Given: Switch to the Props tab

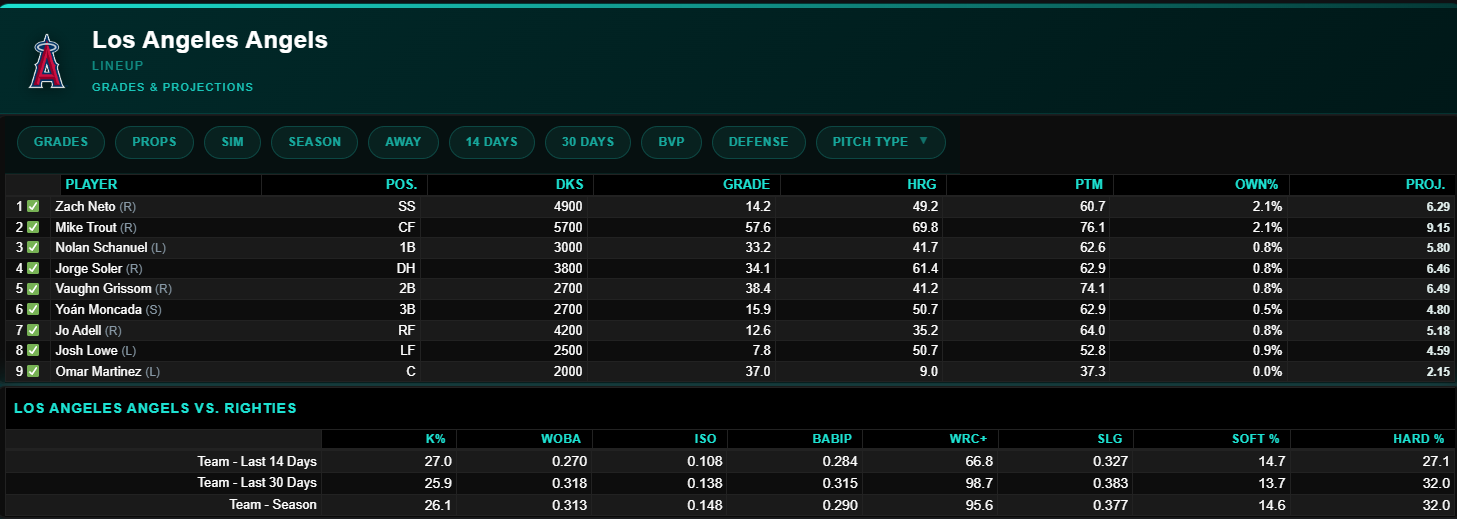Looking at the screenshot, I should 154,142.
